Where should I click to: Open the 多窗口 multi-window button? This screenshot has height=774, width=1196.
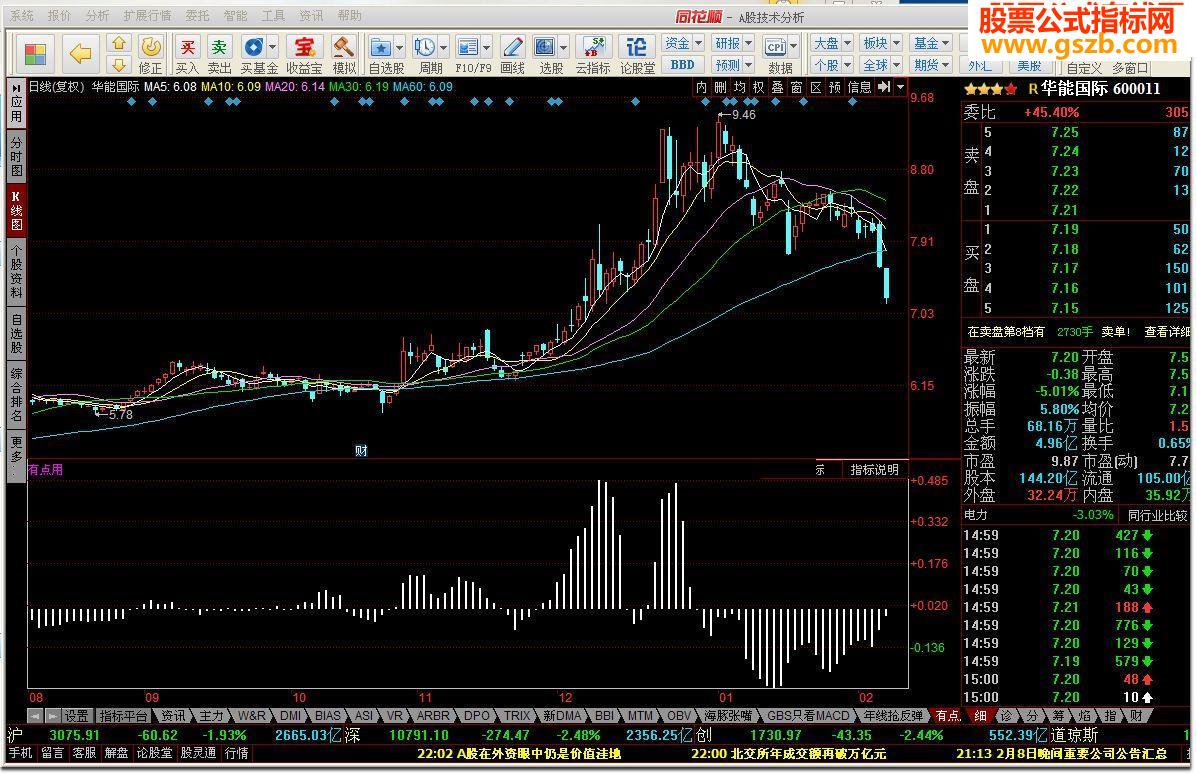point(1130,68)
